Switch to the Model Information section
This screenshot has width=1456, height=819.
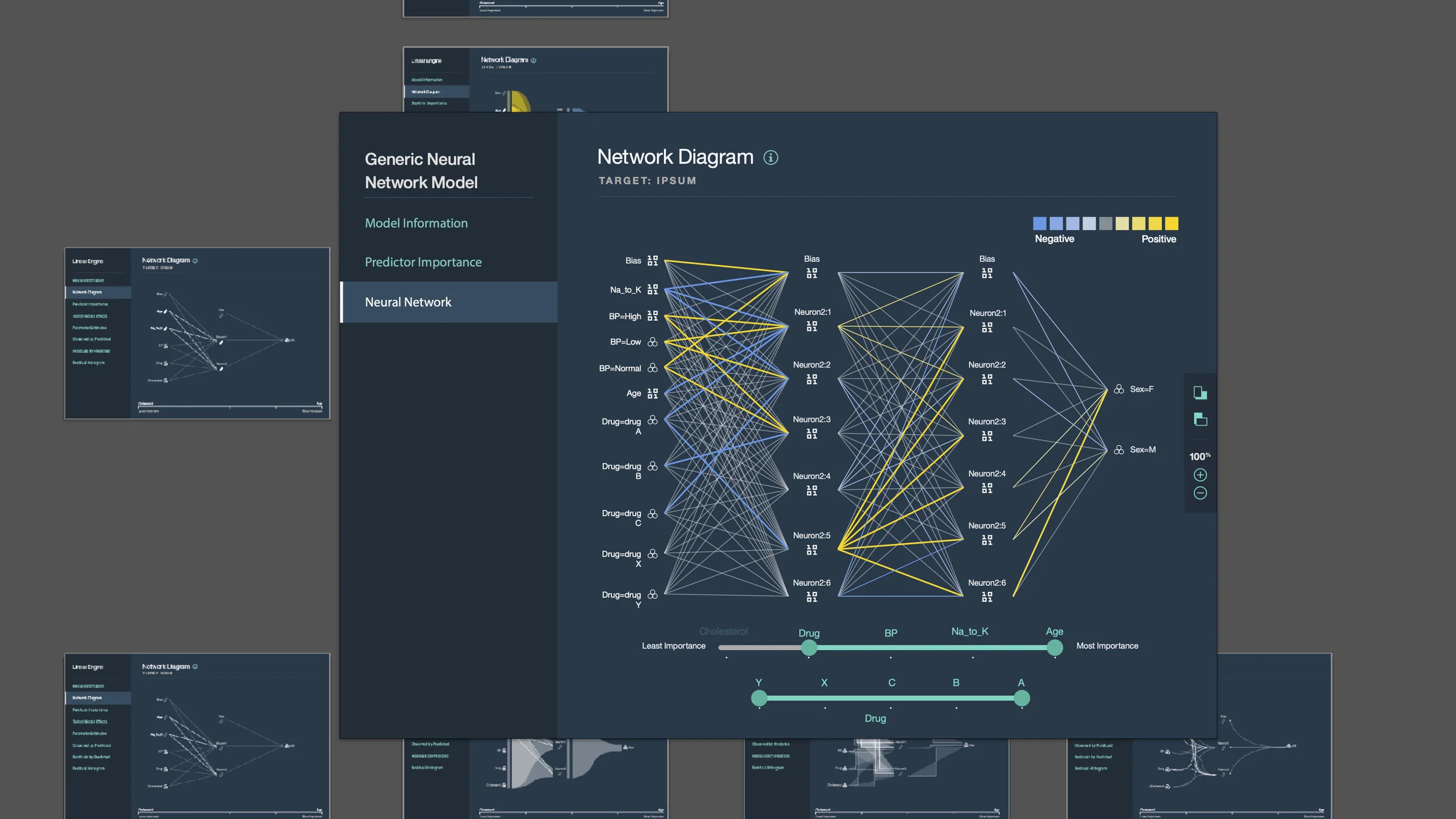click(x=416, y=223)
